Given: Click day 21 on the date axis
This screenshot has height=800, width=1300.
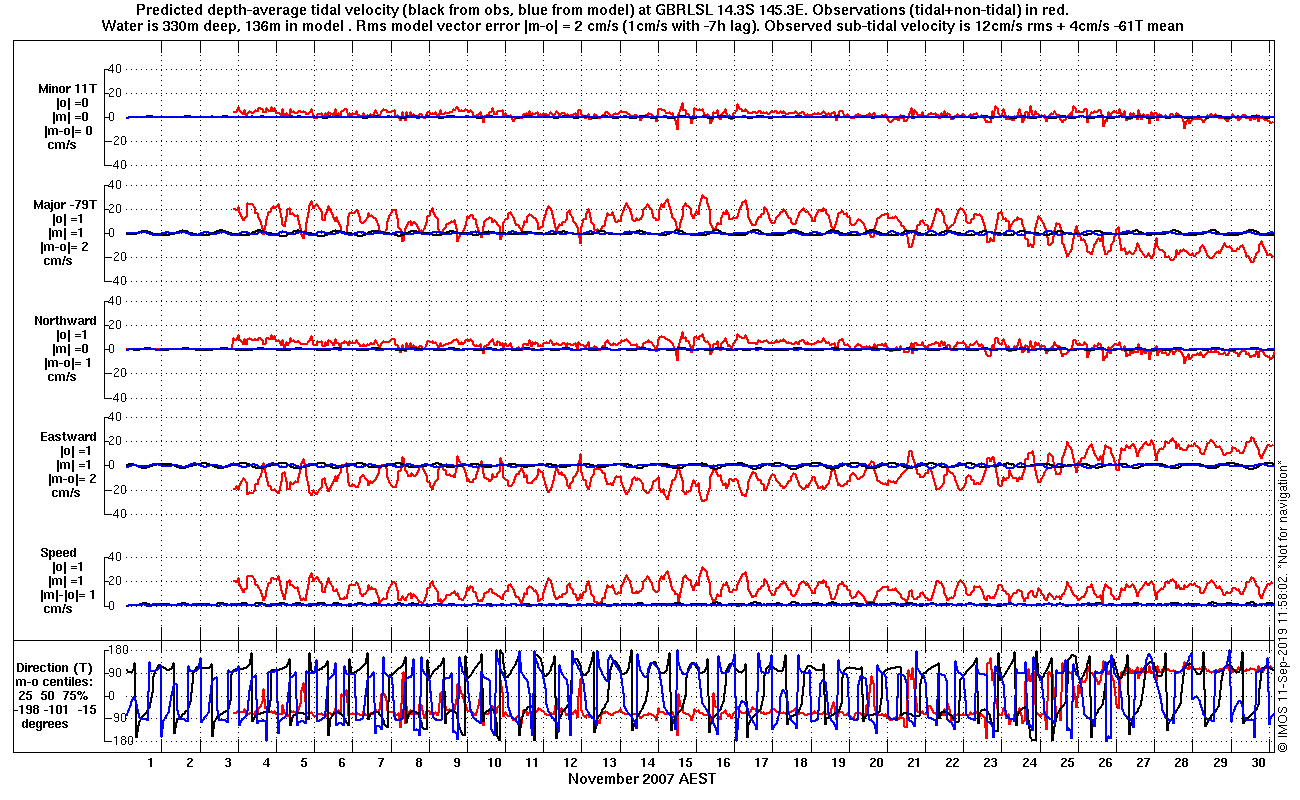Looking at the screenshot, I should (x=915, y=763).
